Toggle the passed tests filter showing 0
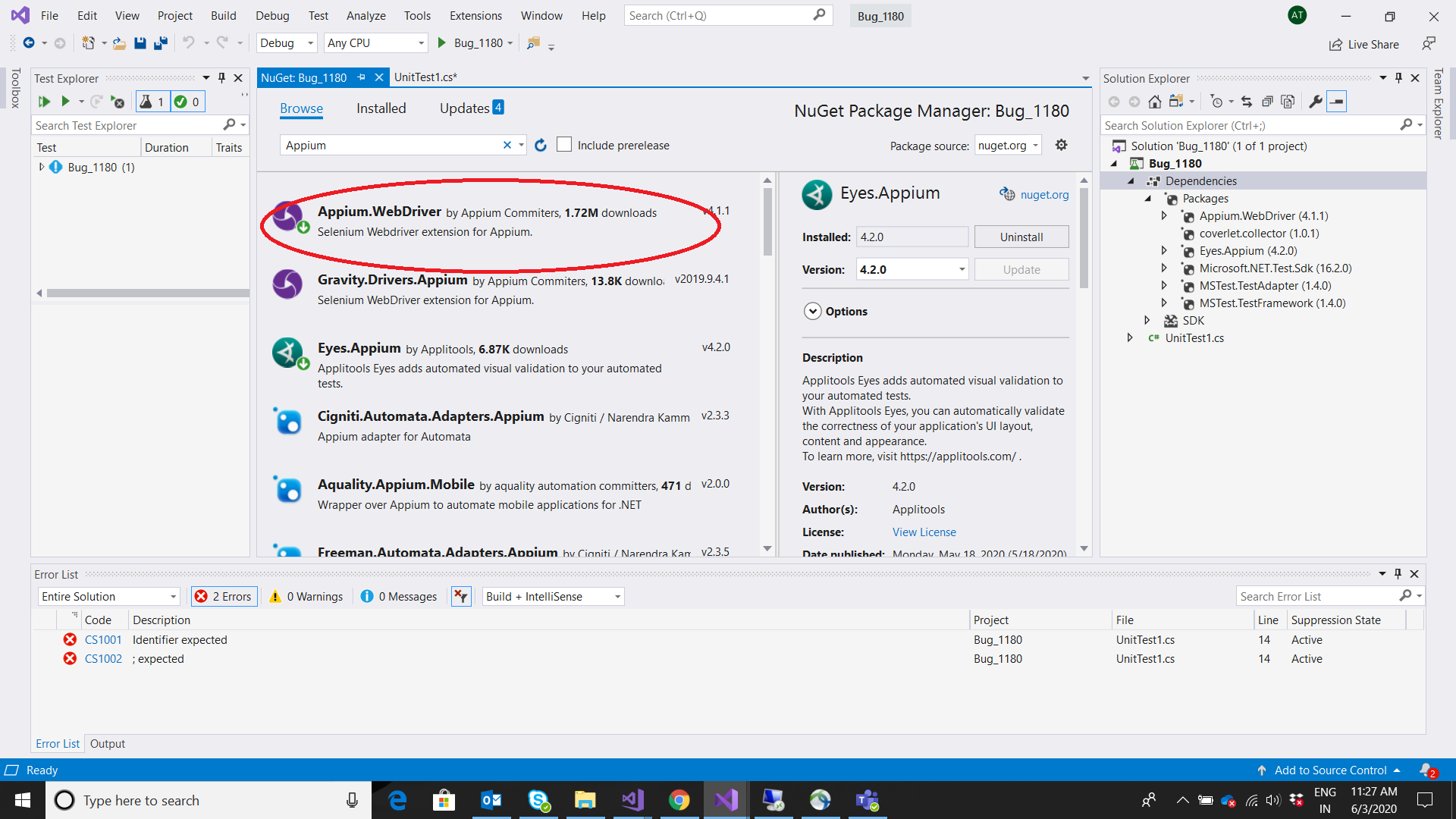Viewport: 1456px width, 819px height. [187, 101]
